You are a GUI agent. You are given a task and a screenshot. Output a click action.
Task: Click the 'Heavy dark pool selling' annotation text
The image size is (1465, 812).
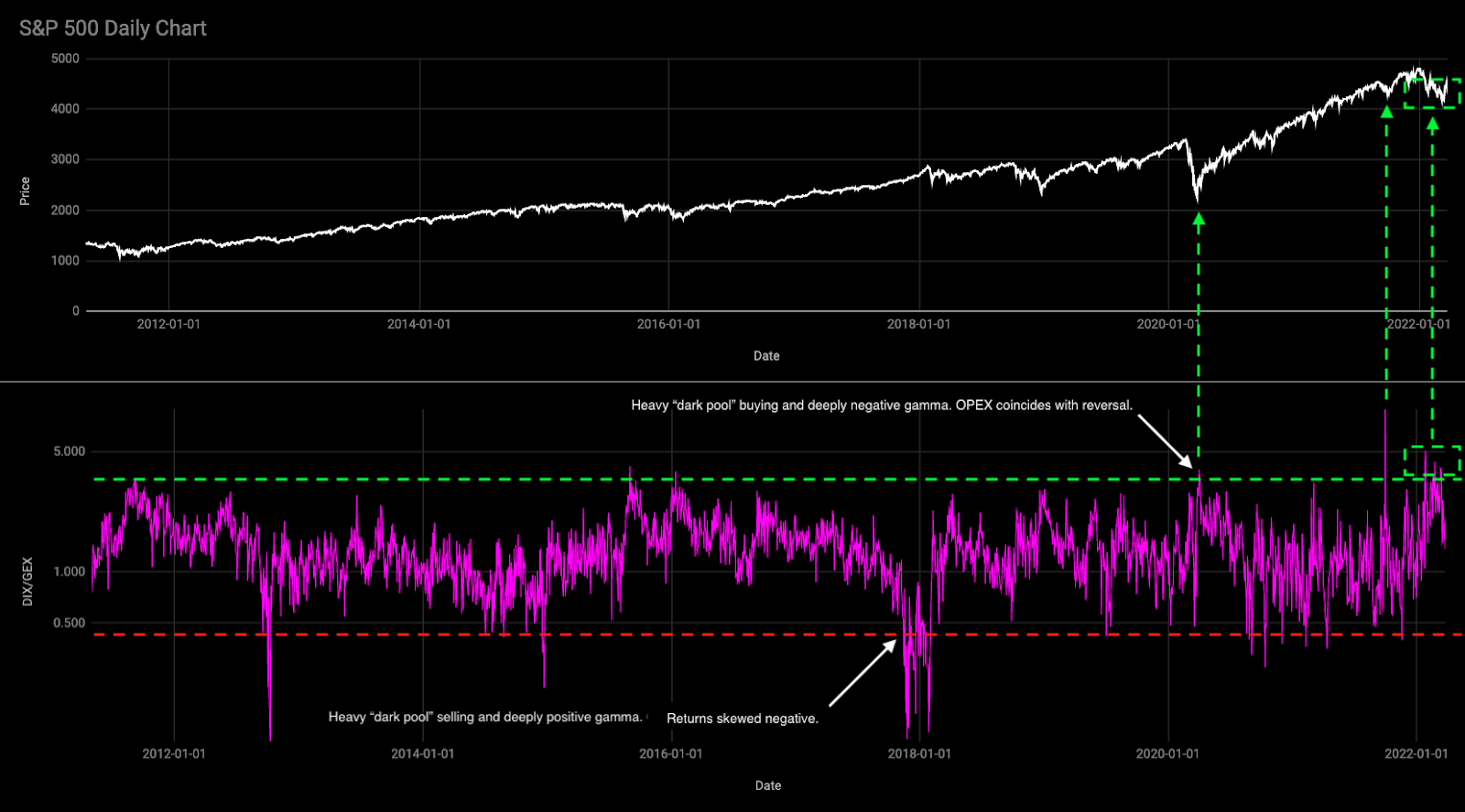point(485,717)
